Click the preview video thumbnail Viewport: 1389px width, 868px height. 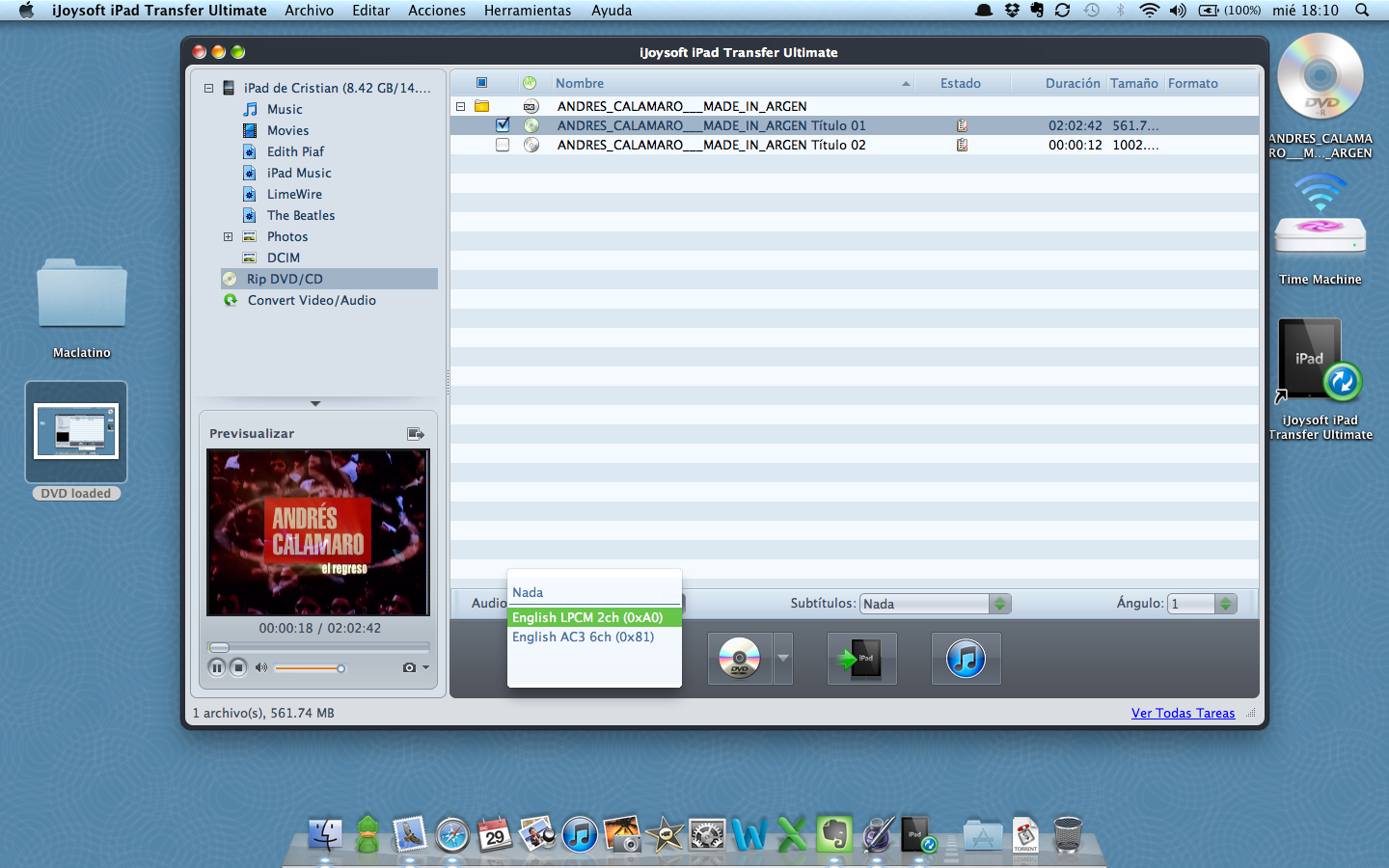click(x=318, y=532)
